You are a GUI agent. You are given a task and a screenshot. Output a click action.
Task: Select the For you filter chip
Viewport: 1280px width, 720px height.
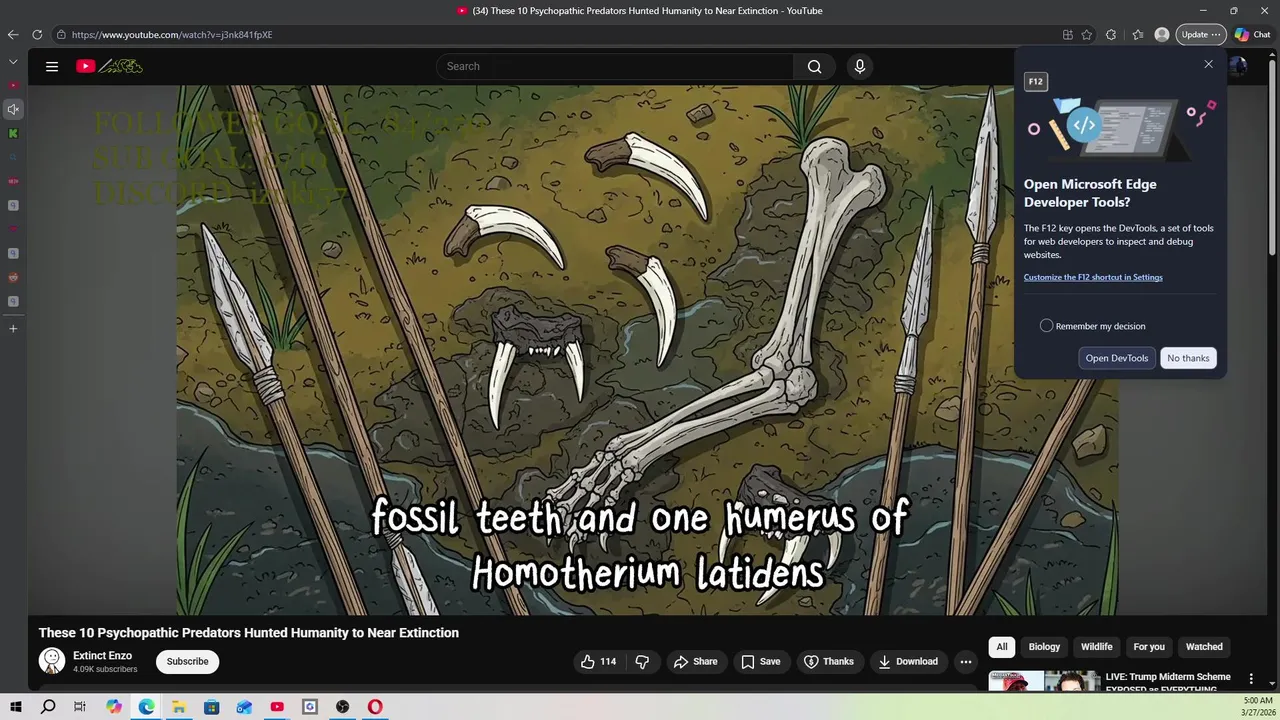coord(1149,647)
